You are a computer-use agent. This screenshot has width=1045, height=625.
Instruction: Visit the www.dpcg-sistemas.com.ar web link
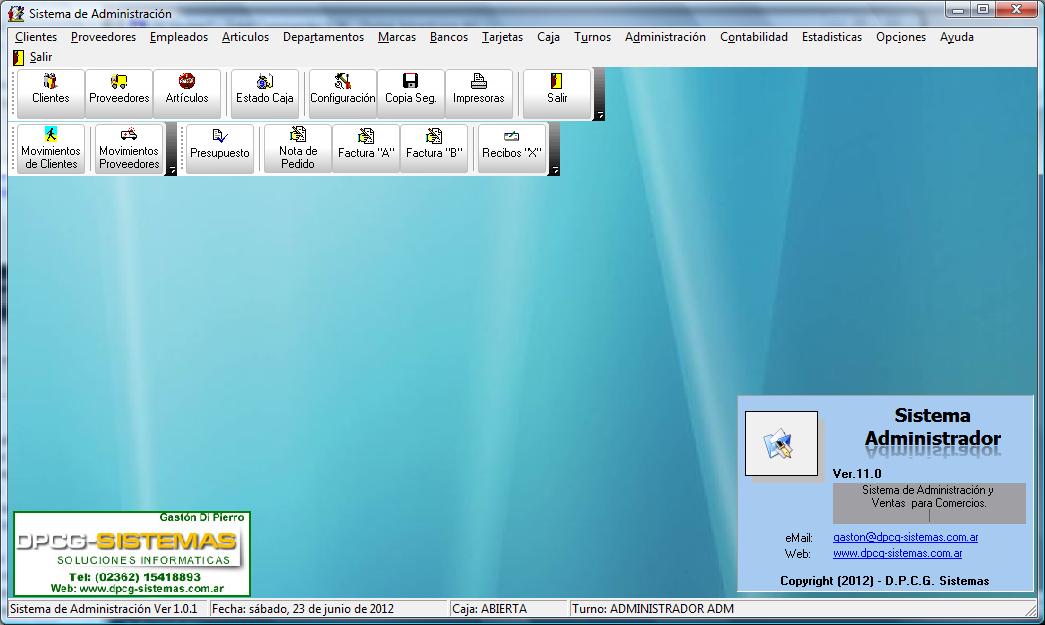(x=897, y=553)
